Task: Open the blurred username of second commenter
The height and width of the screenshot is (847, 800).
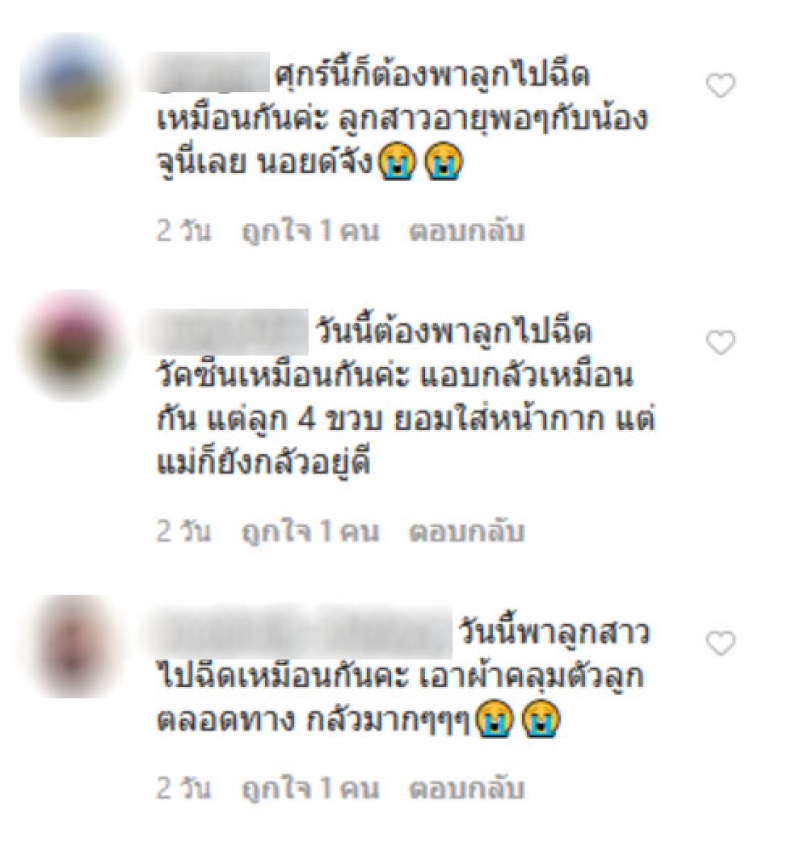Action: tap(225, 332)
